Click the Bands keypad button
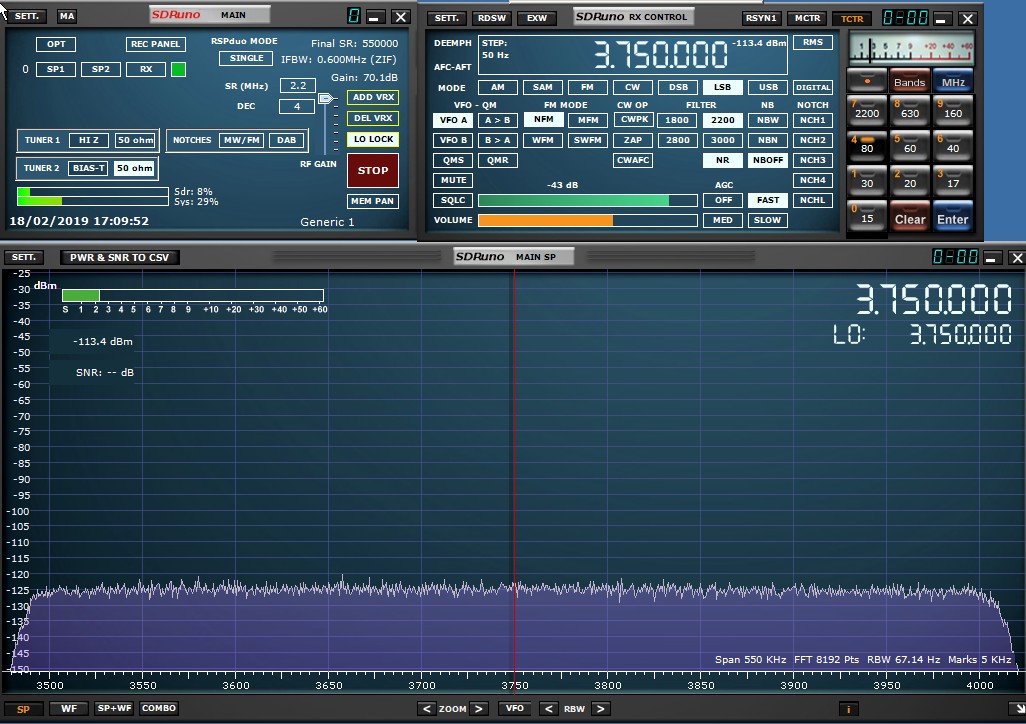Viewport: 1026px width, 724px height. pyautogui.click(x=910, y=82)
